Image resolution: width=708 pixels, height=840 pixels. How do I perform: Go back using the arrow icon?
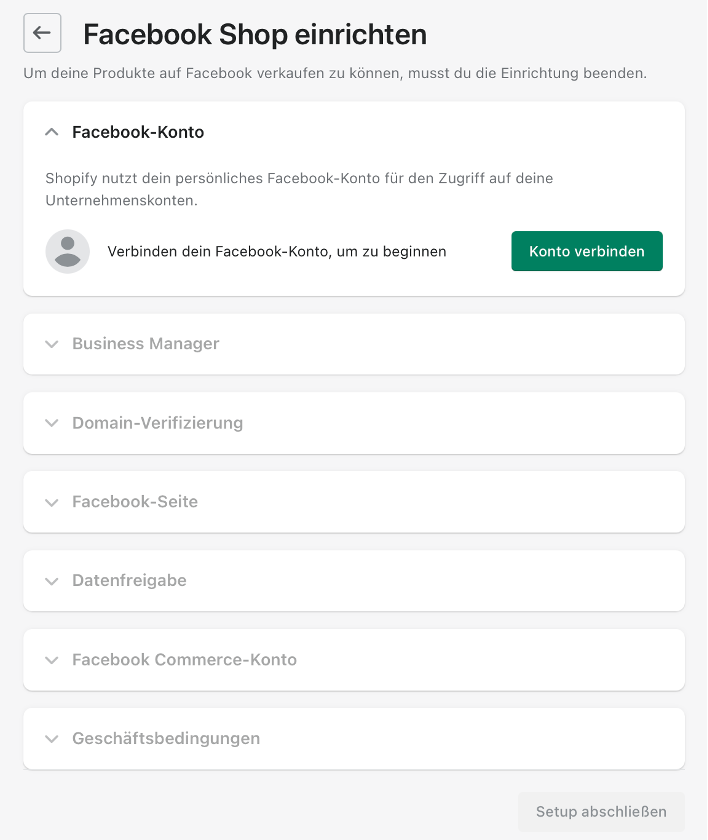pos(42,33)
